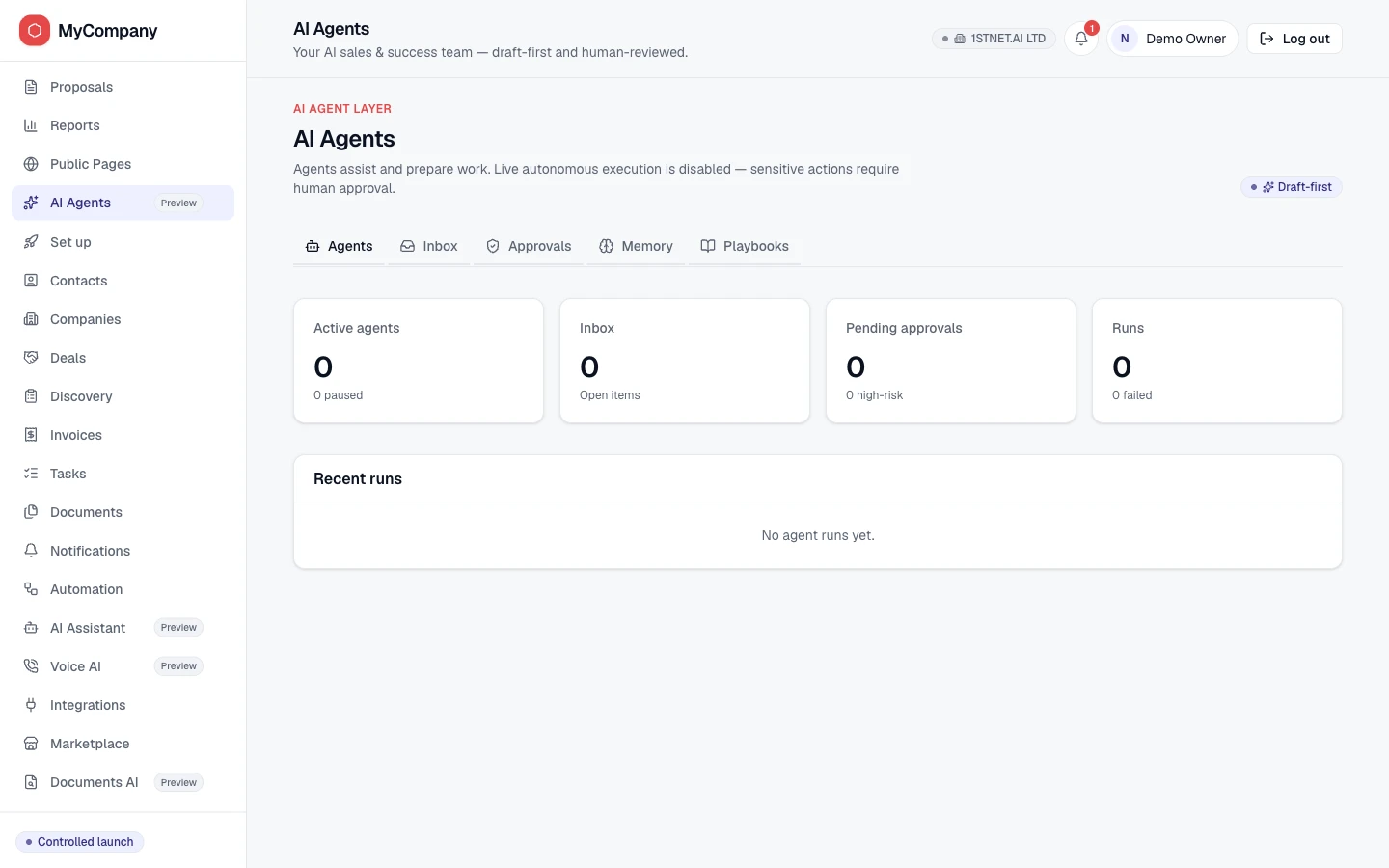This screenshot has width=1389, height=868.
Task: Click the Voice AI phone icon
Action: point(31,666)
